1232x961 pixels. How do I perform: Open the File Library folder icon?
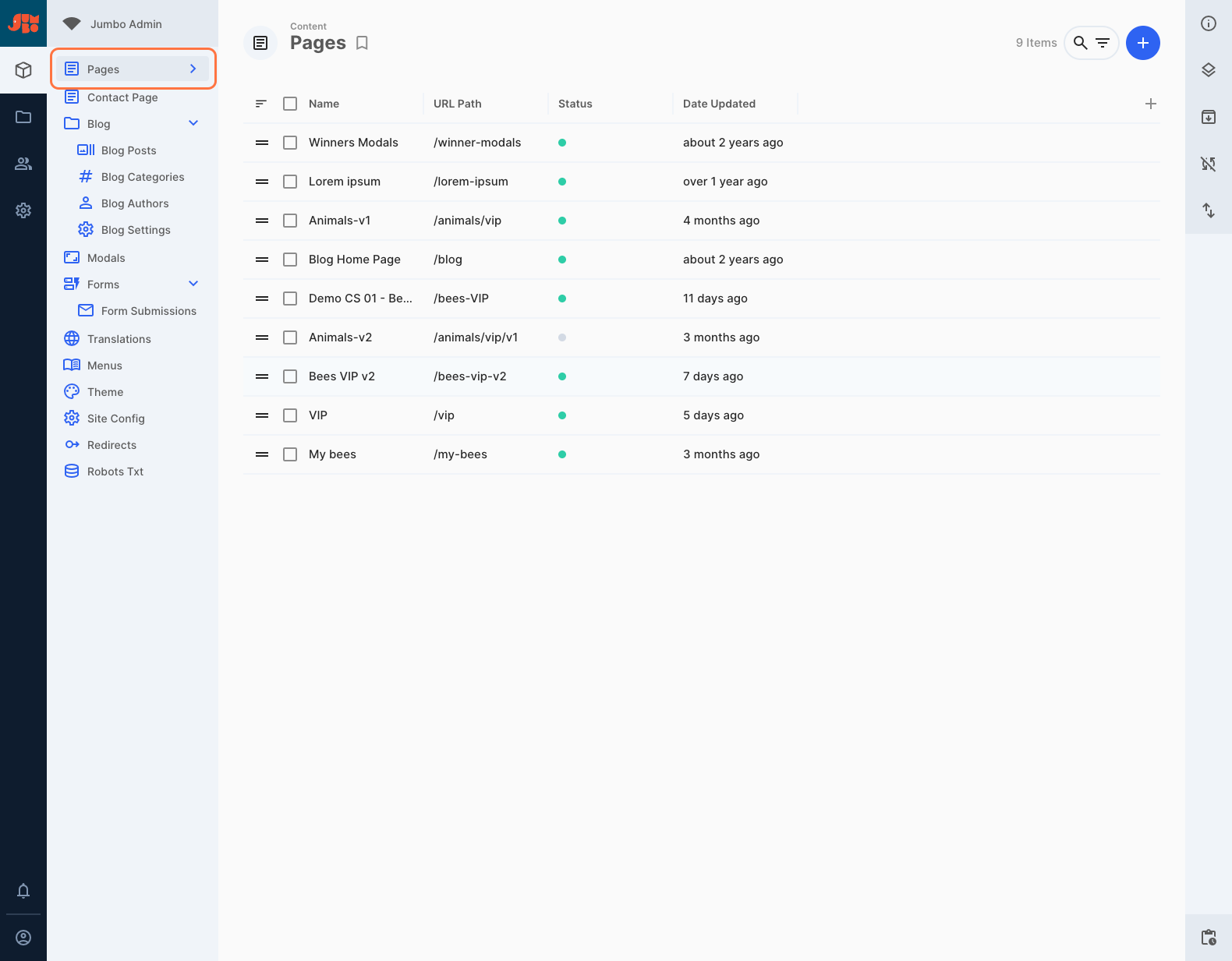coord(23,117)
